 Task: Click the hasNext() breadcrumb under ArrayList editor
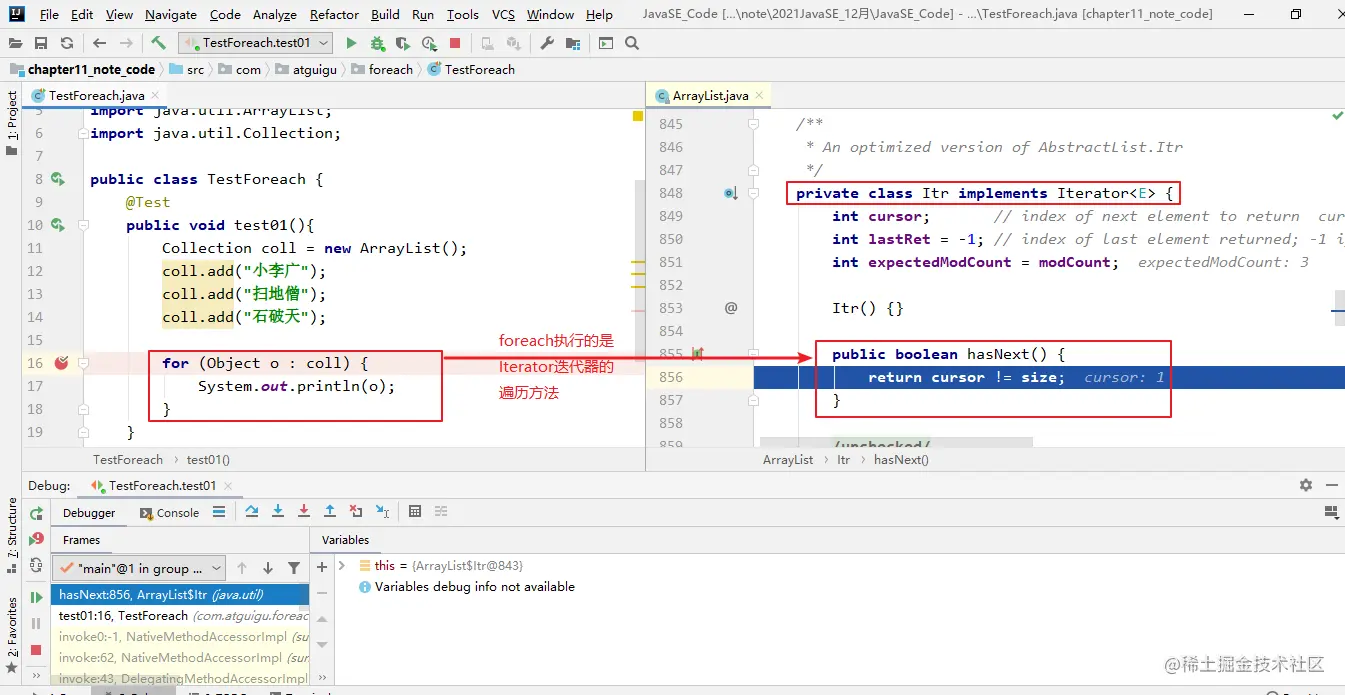click(901, 460)
